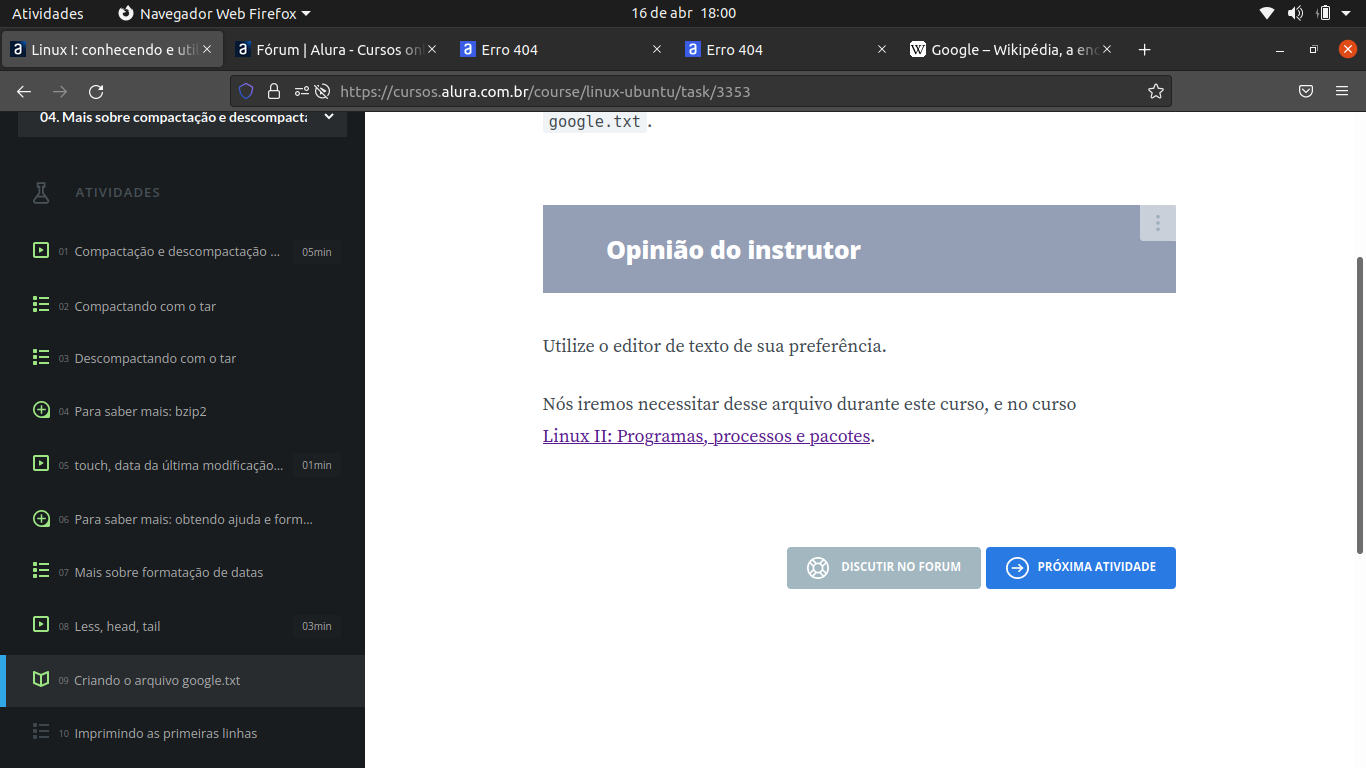
Task: Click the Opinião do instrutor heading
Action: (x=733, y=249)
